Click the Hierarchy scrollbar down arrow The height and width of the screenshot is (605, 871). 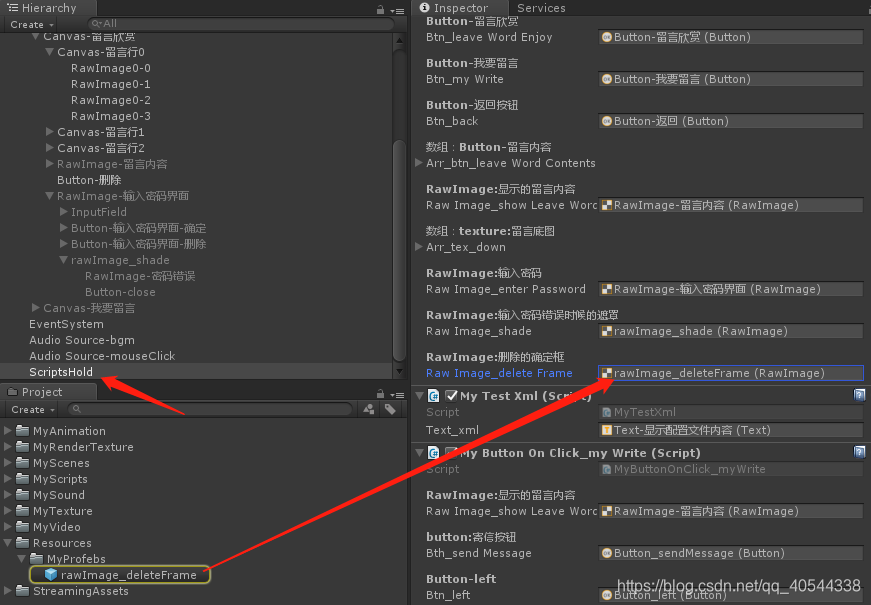coord(399,371)
